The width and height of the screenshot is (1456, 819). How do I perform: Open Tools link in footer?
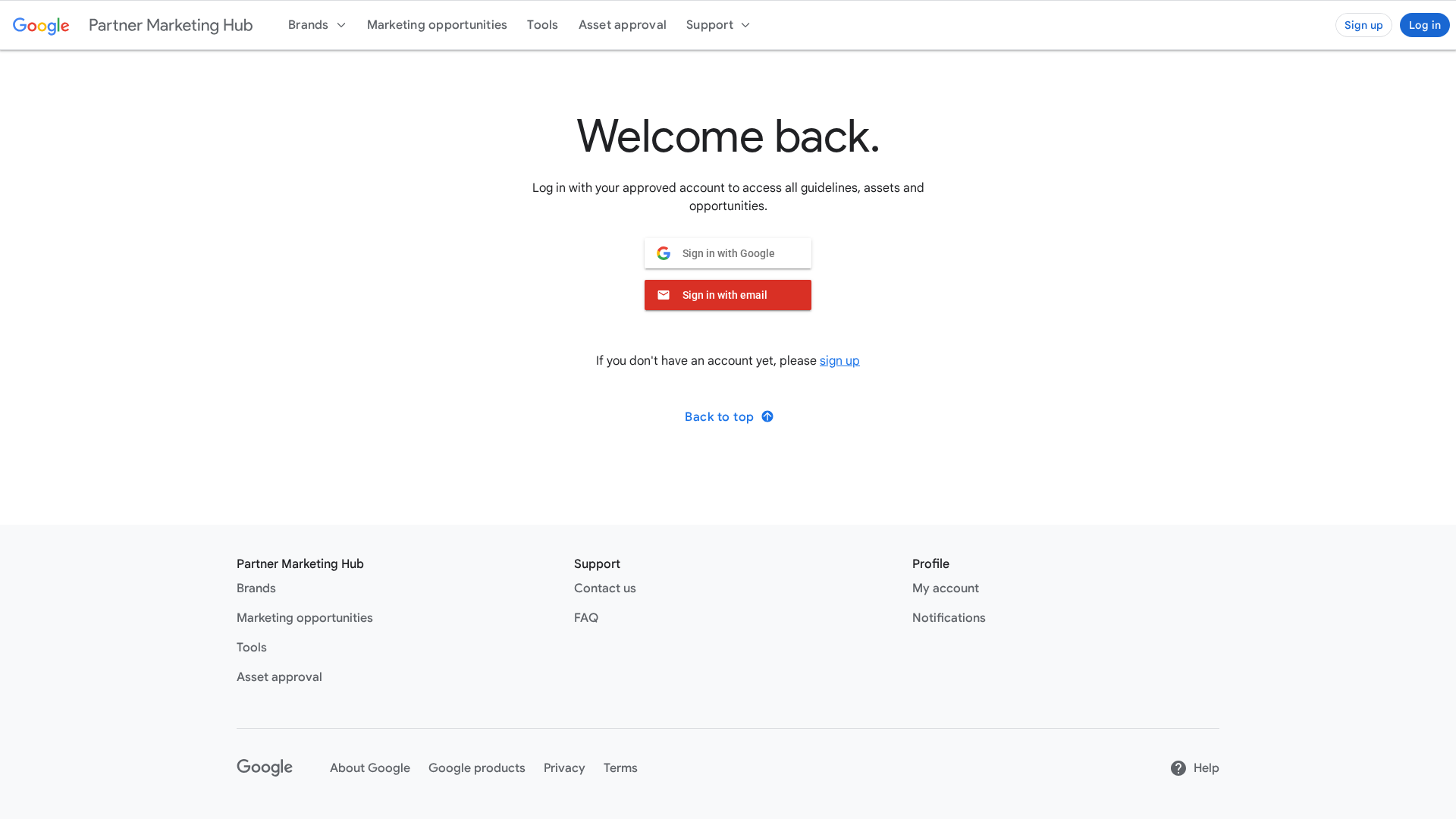[252, 648]
